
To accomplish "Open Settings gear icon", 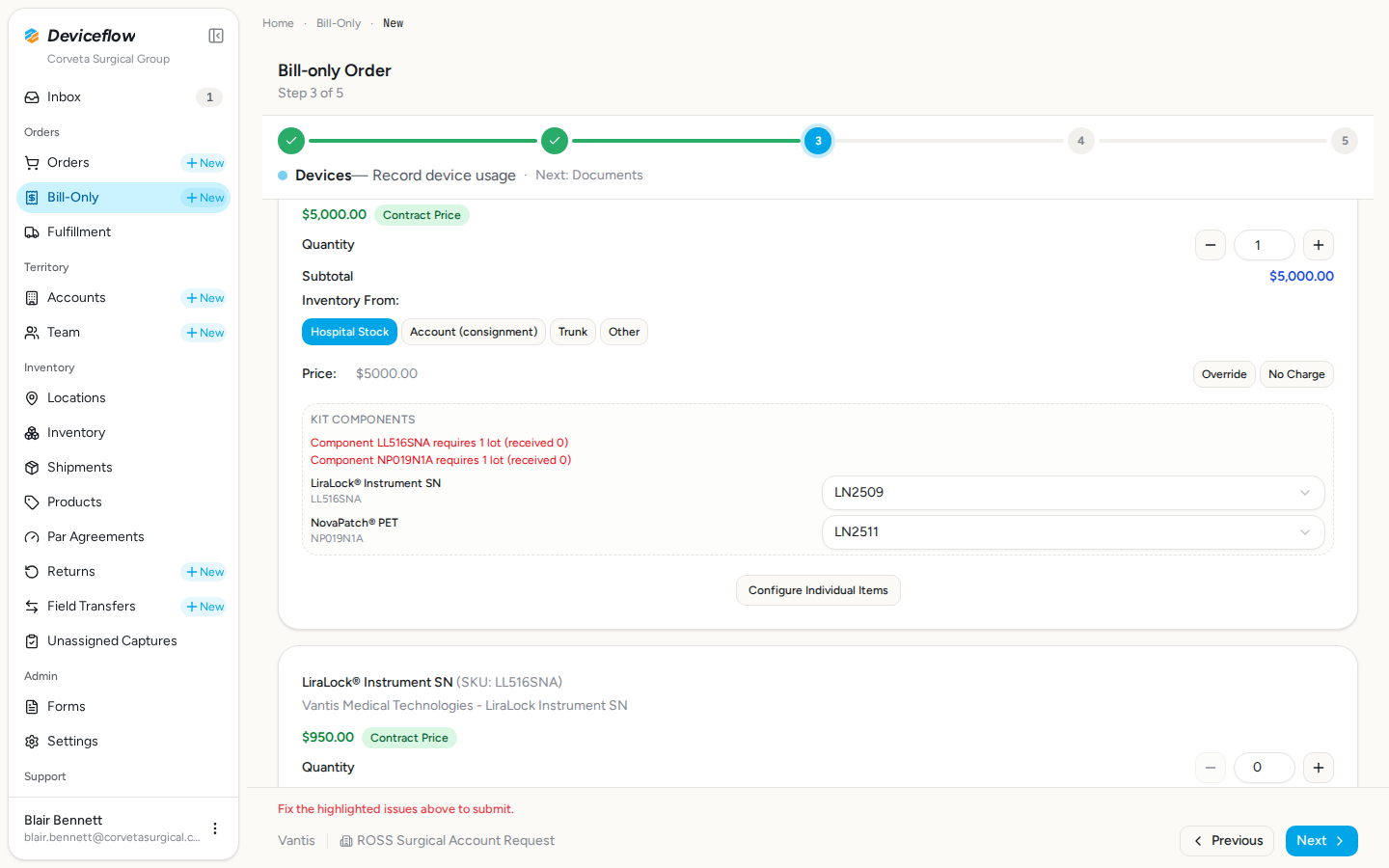I will coord(32,742).
